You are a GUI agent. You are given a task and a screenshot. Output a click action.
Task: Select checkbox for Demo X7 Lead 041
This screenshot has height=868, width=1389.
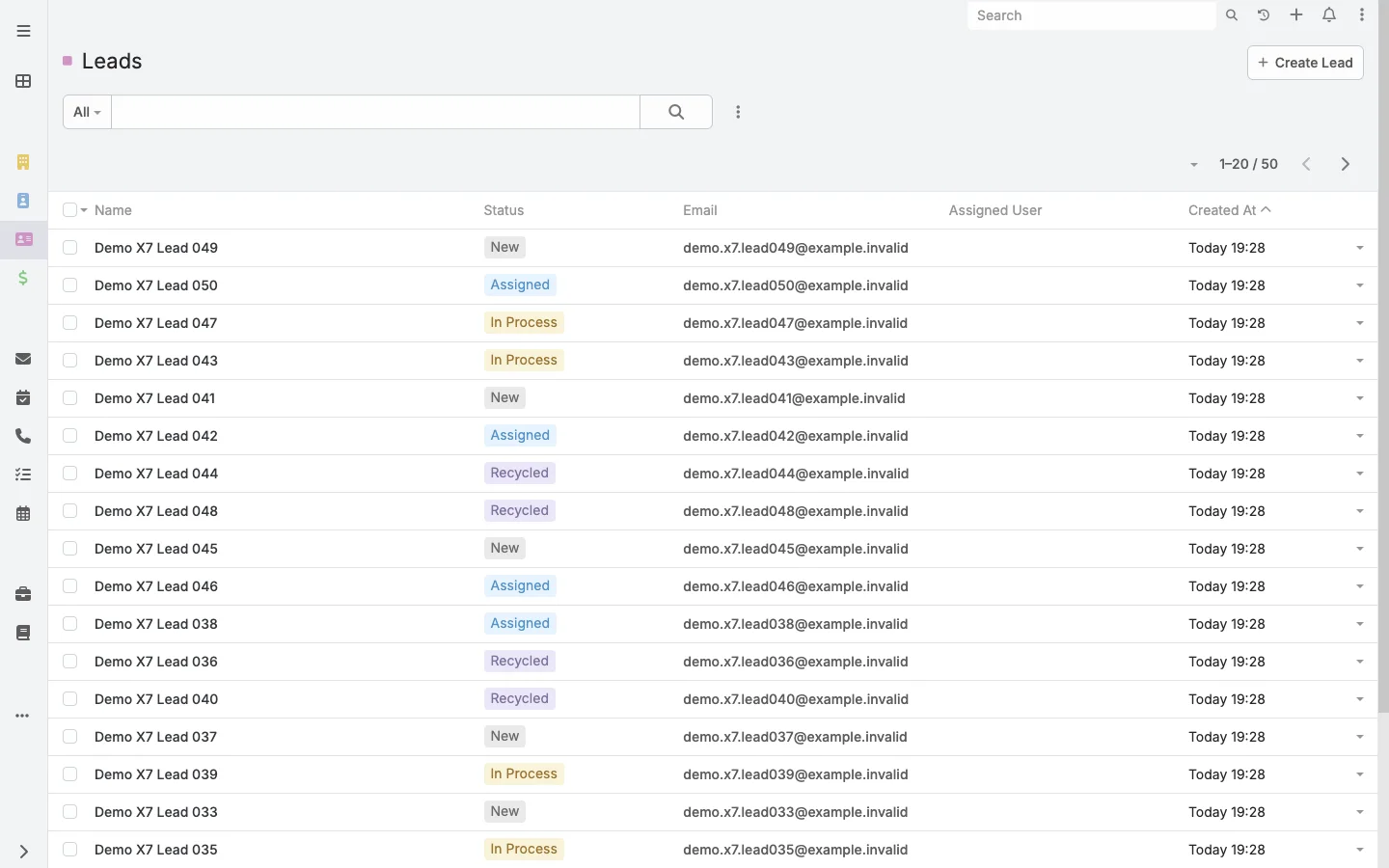click(x=69, y=398)
